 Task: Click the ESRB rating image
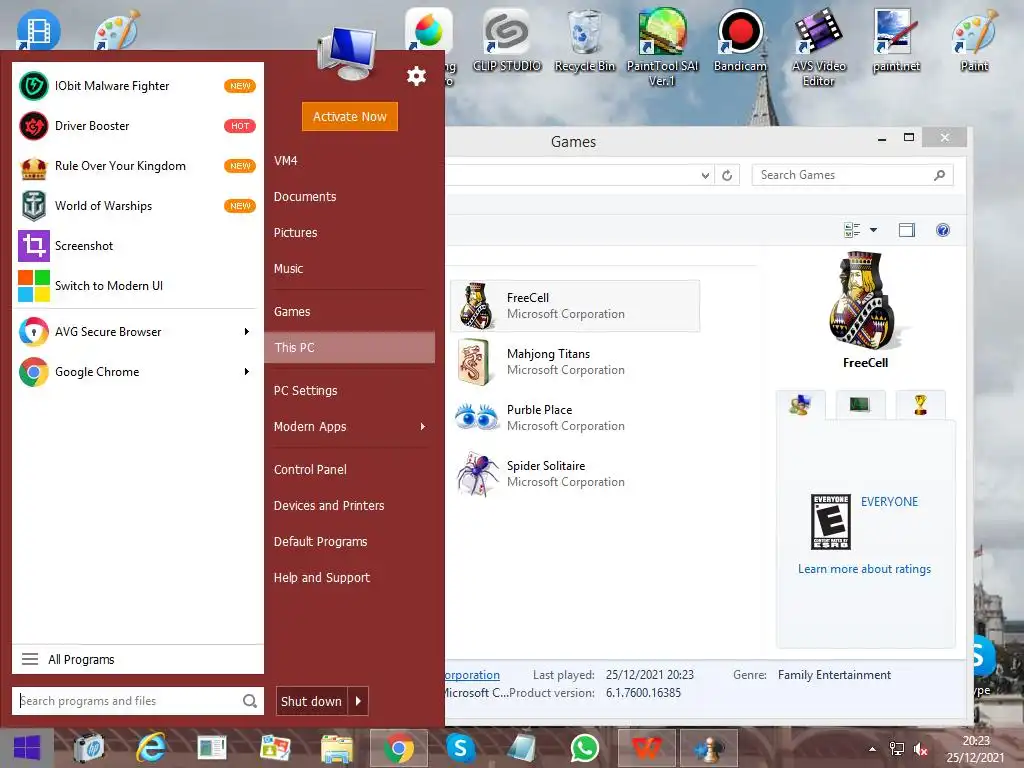(830, 522)
